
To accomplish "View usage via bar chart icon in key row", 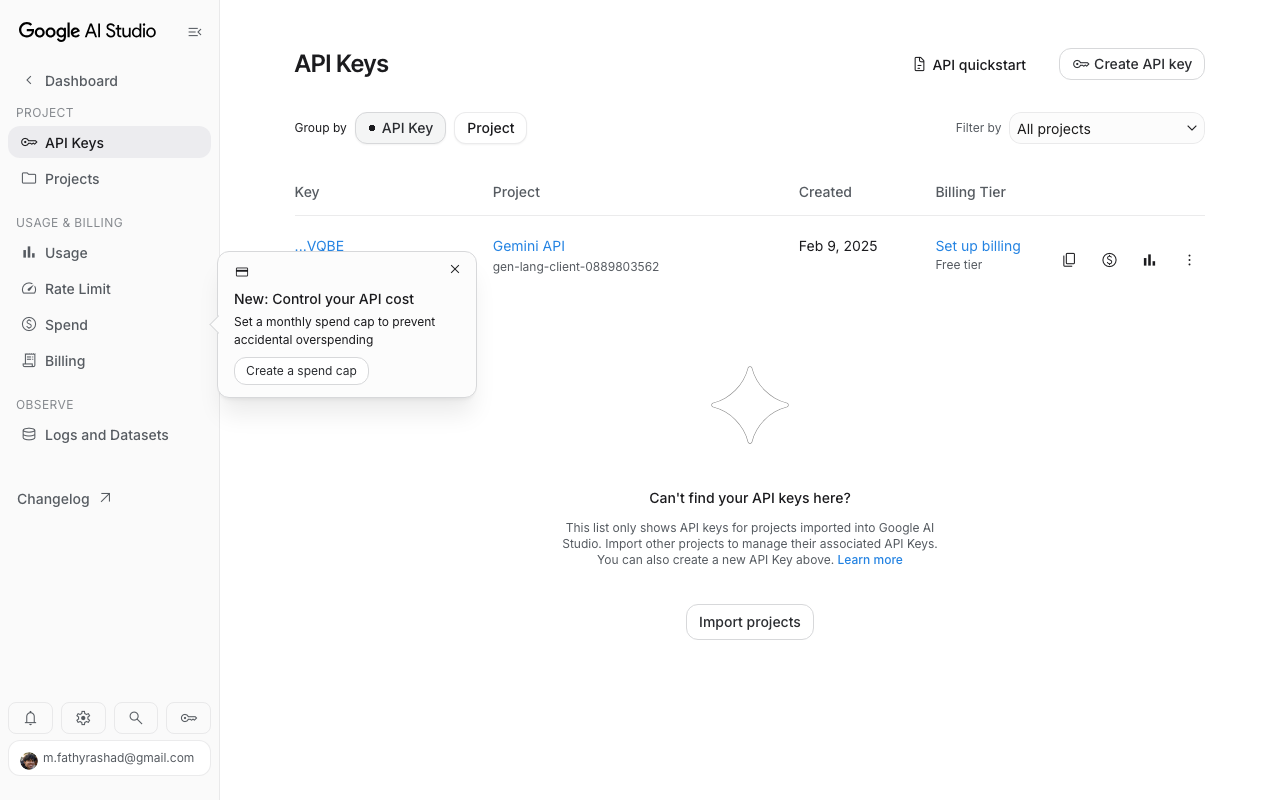I will pyautogui.click(x=1149, y=260).
